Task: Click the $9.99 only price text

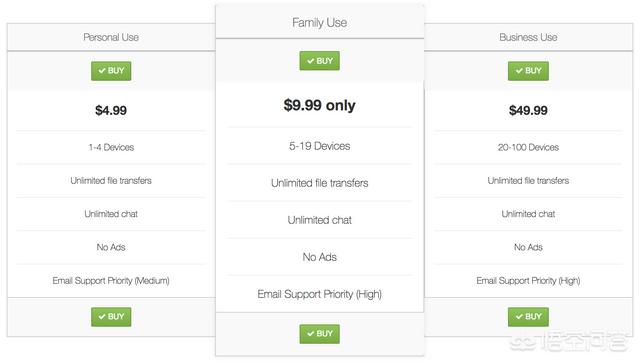Action: point(320,105)
